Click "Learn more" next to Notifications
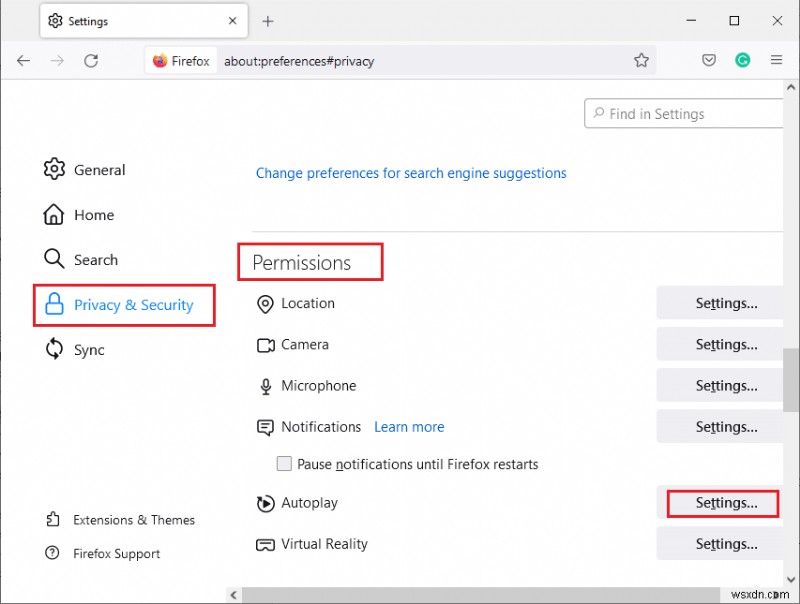Viewport: 800px width, 604px height. point(409,426)
